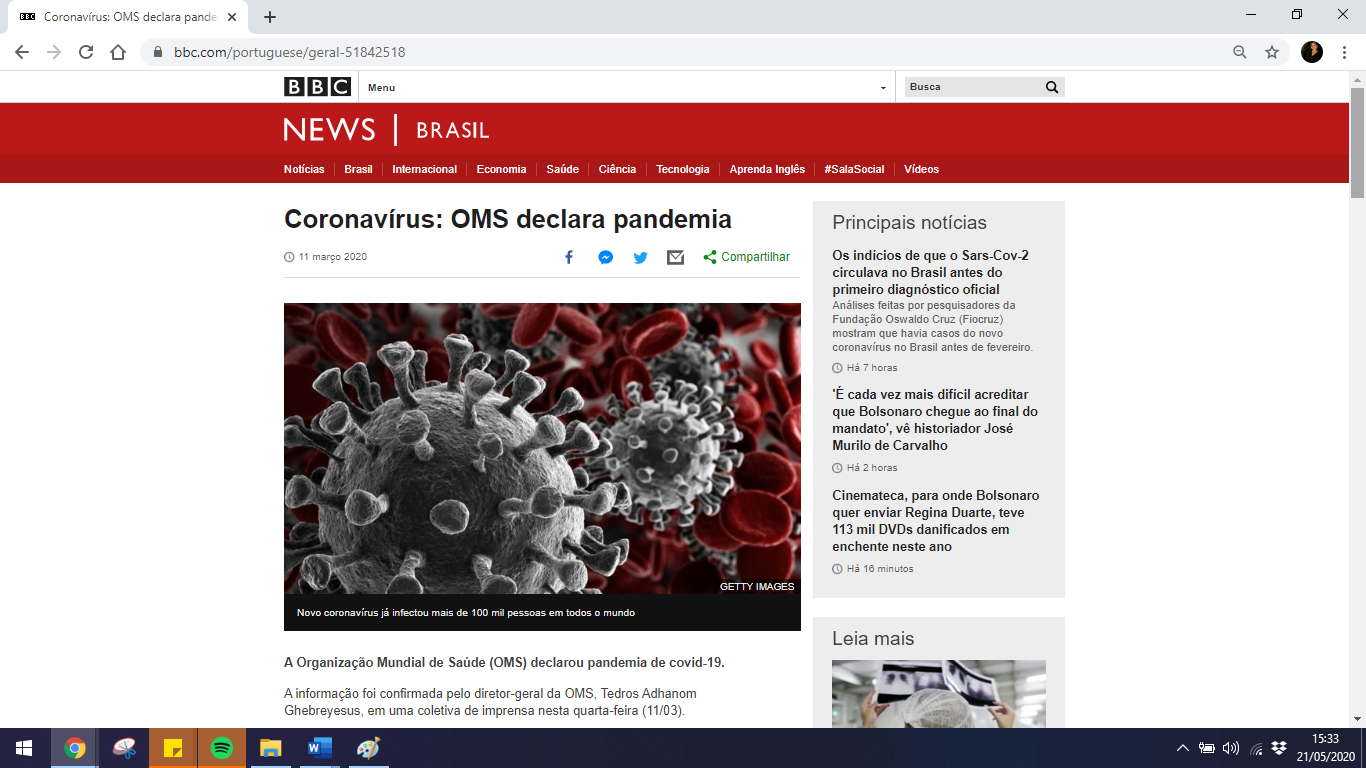Bookmark this page with the star icon
The width and height of the screenshot is (1366, 768).
point(1272,52)
